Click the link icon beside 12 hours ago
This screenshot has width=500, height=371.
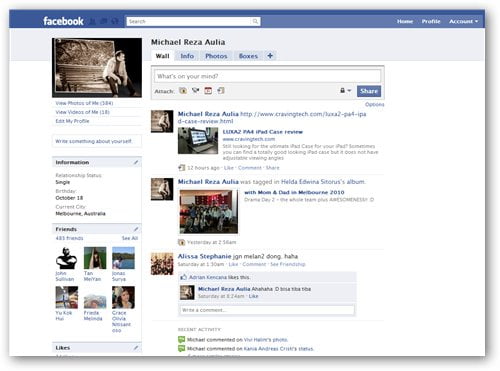pyautogui.click(x=181, y=168)
